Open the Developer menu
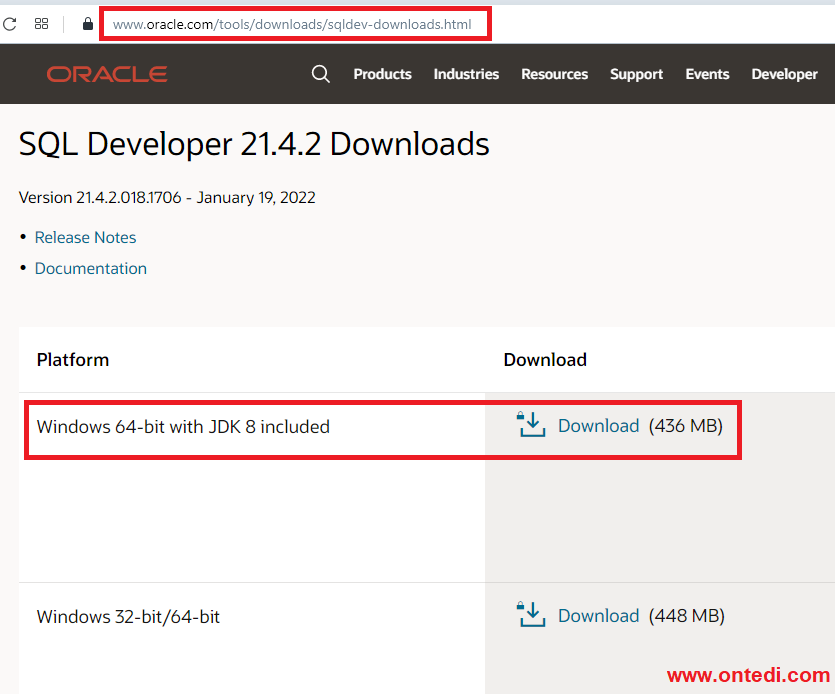 coord(784,74)
